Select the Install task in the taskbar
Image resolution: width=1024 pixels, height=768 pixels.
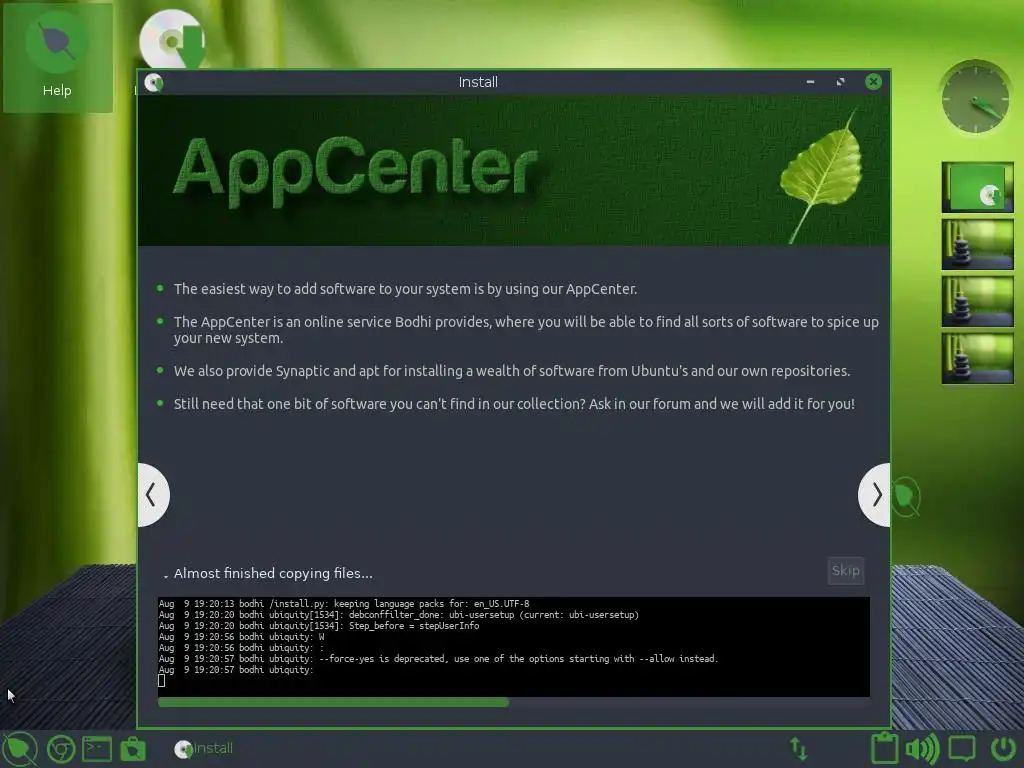point(204,748)
